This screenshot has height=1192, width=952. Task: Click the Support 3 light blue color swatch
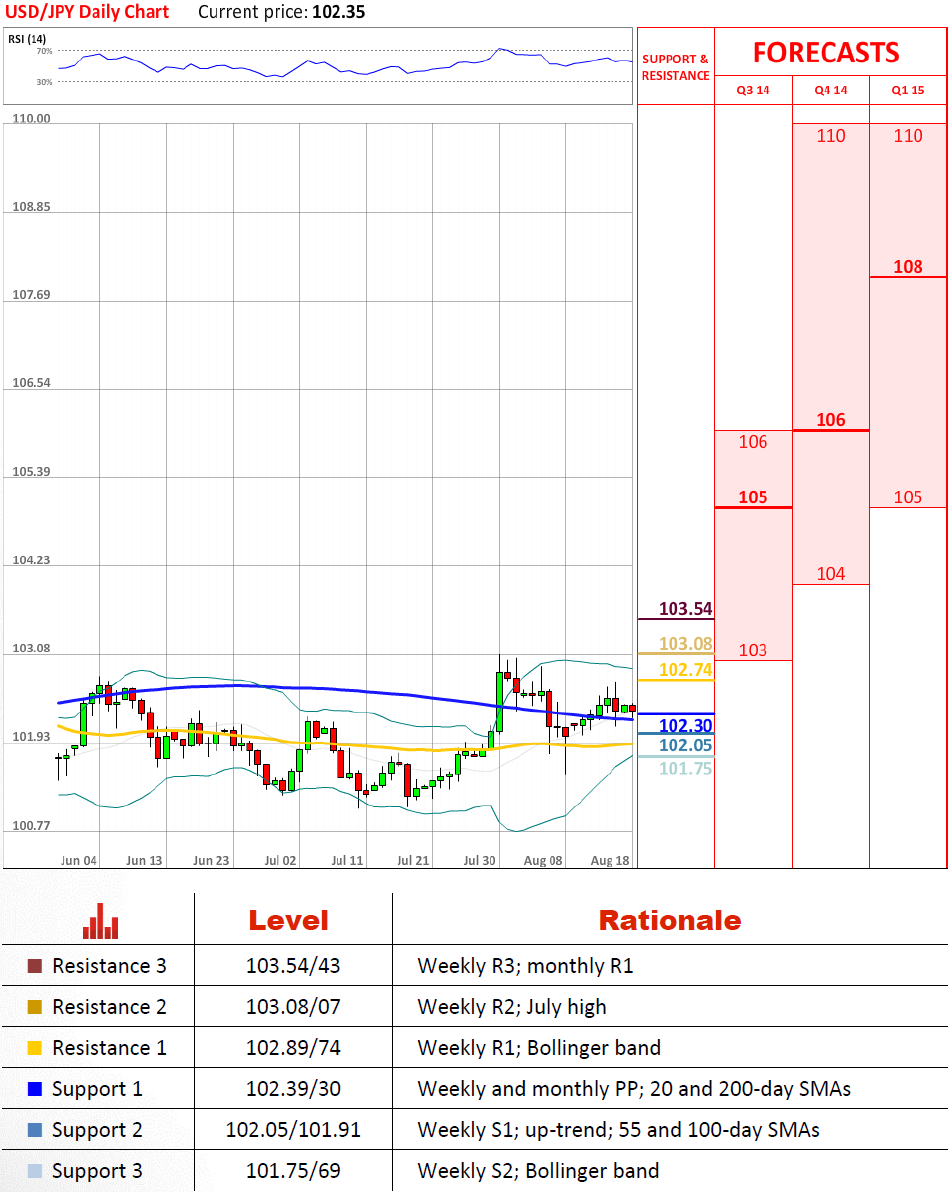[34, 1171]
